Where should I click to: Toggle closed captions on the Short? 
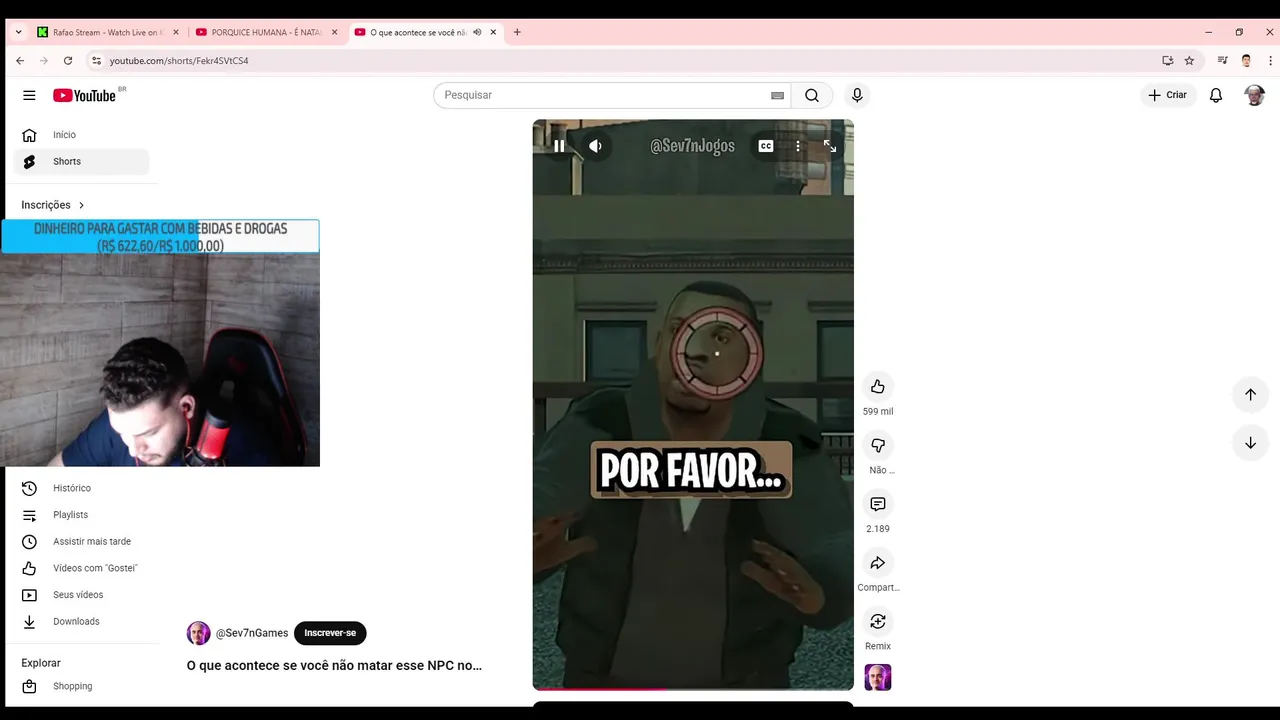[766, 146]
